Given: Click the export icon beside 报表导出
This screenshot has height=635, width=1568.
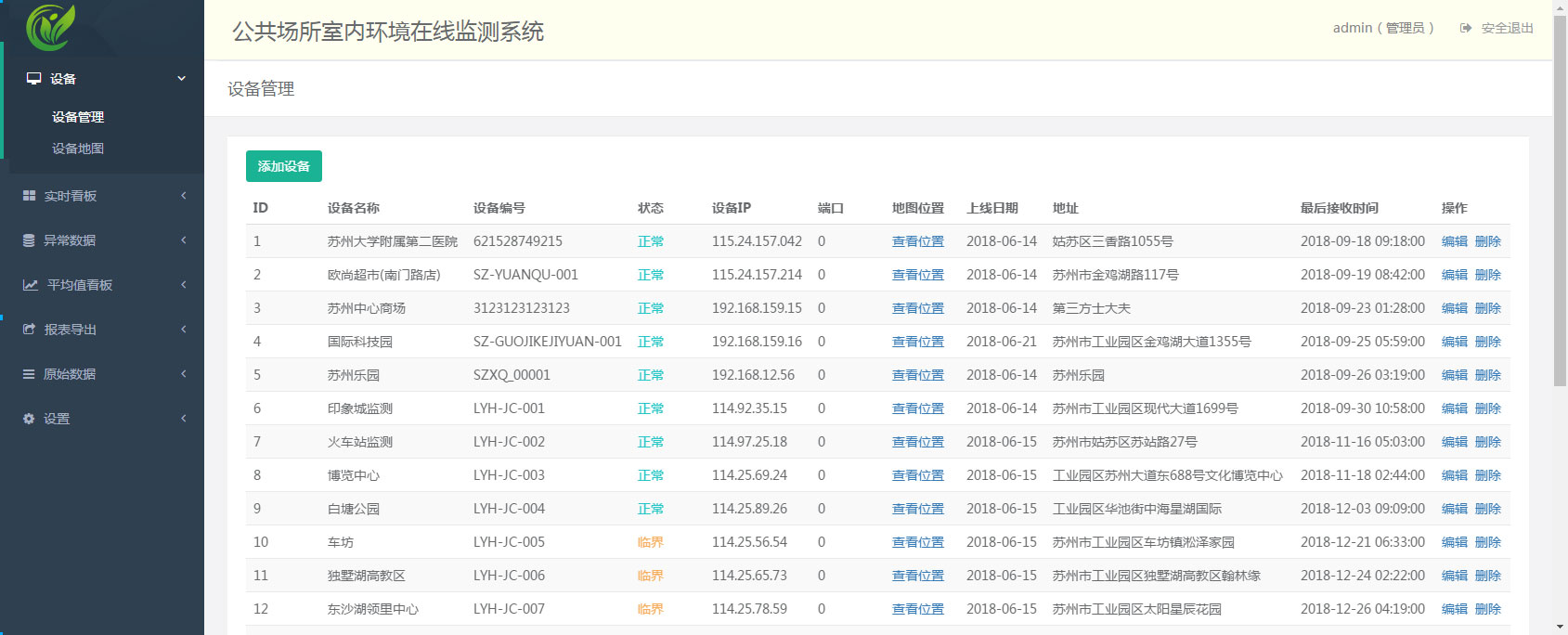Looking at the screenshot, I should (x=29, y=330).
